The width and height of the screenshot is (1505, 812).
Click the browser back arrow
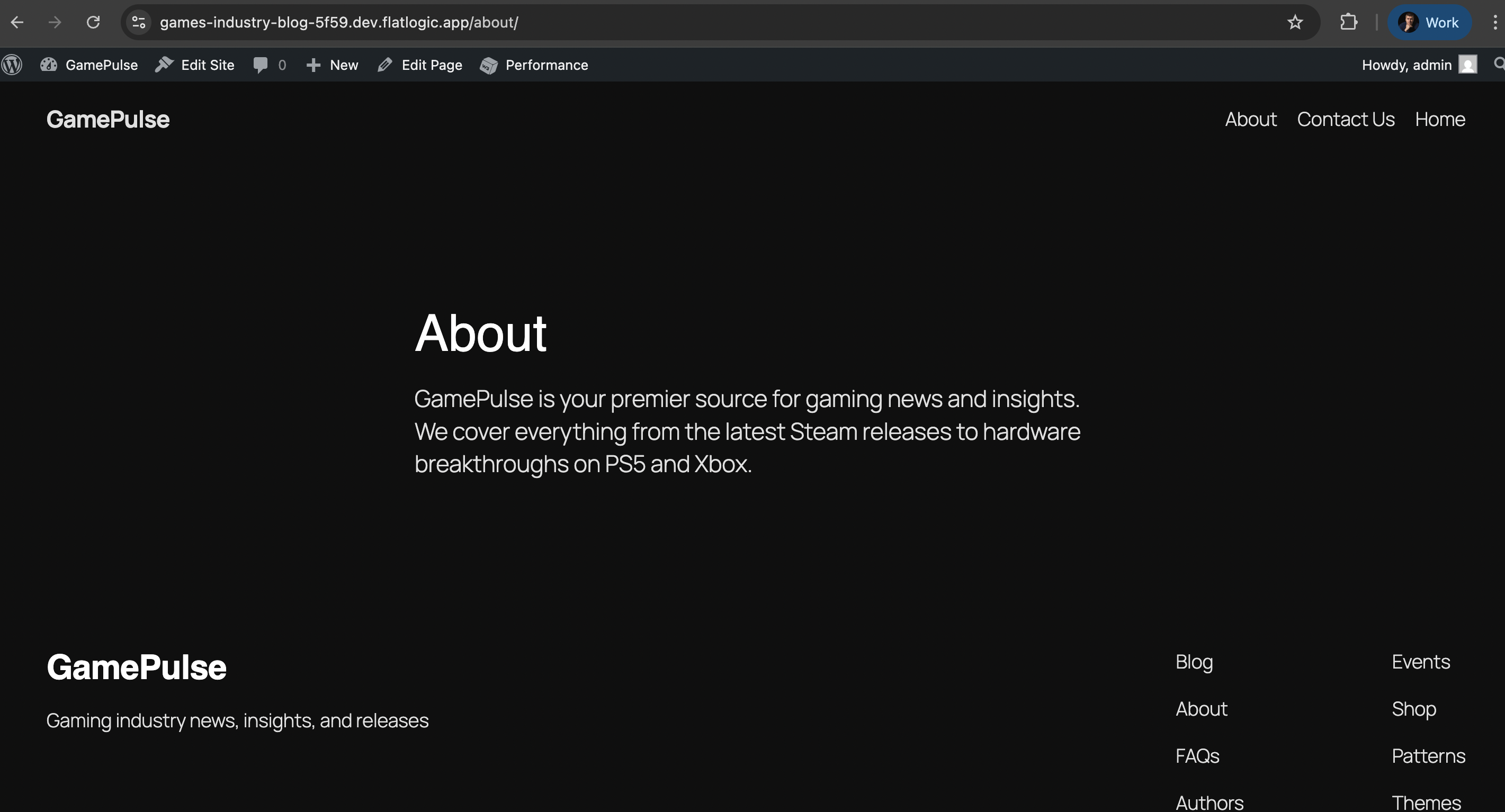[17, 22]
